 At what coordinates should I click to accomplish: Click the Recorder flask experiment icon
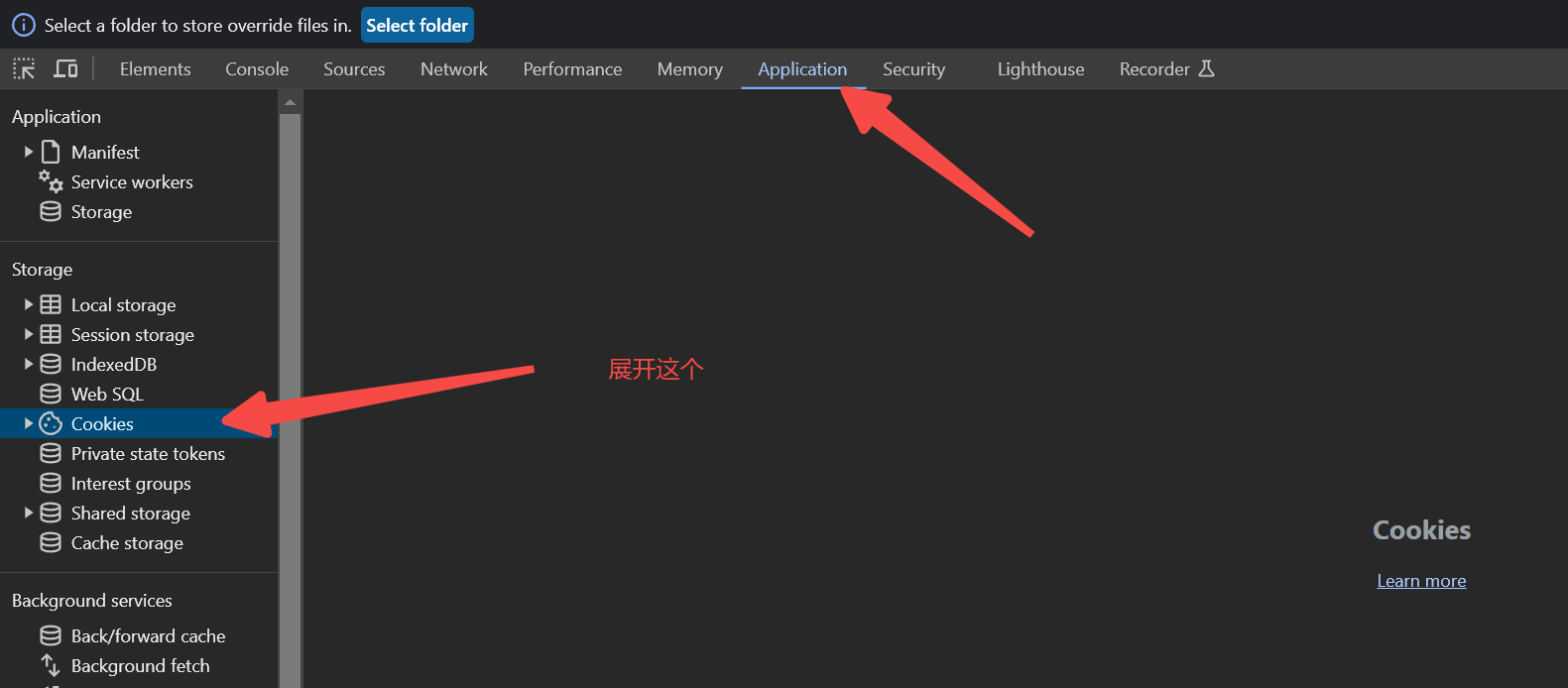click(1206, 68)
